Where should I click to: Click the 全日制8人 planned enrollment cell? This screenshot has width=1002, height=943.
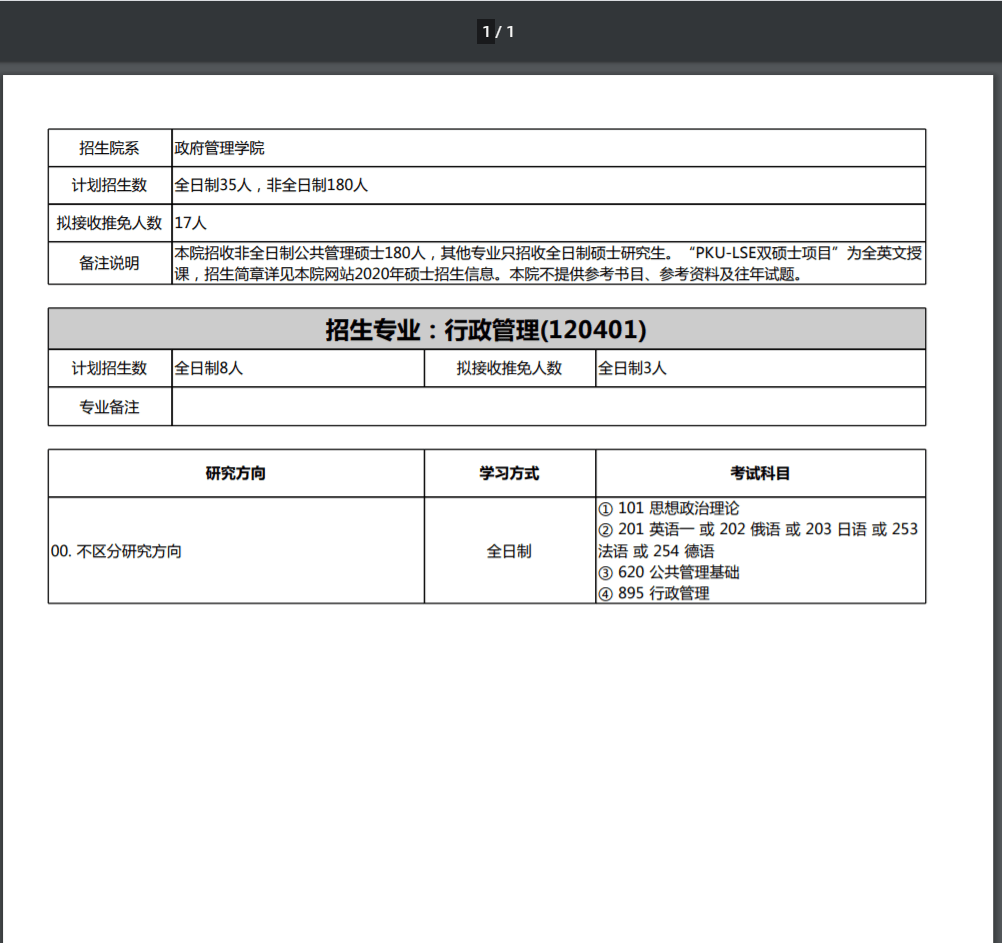[210, 368]
